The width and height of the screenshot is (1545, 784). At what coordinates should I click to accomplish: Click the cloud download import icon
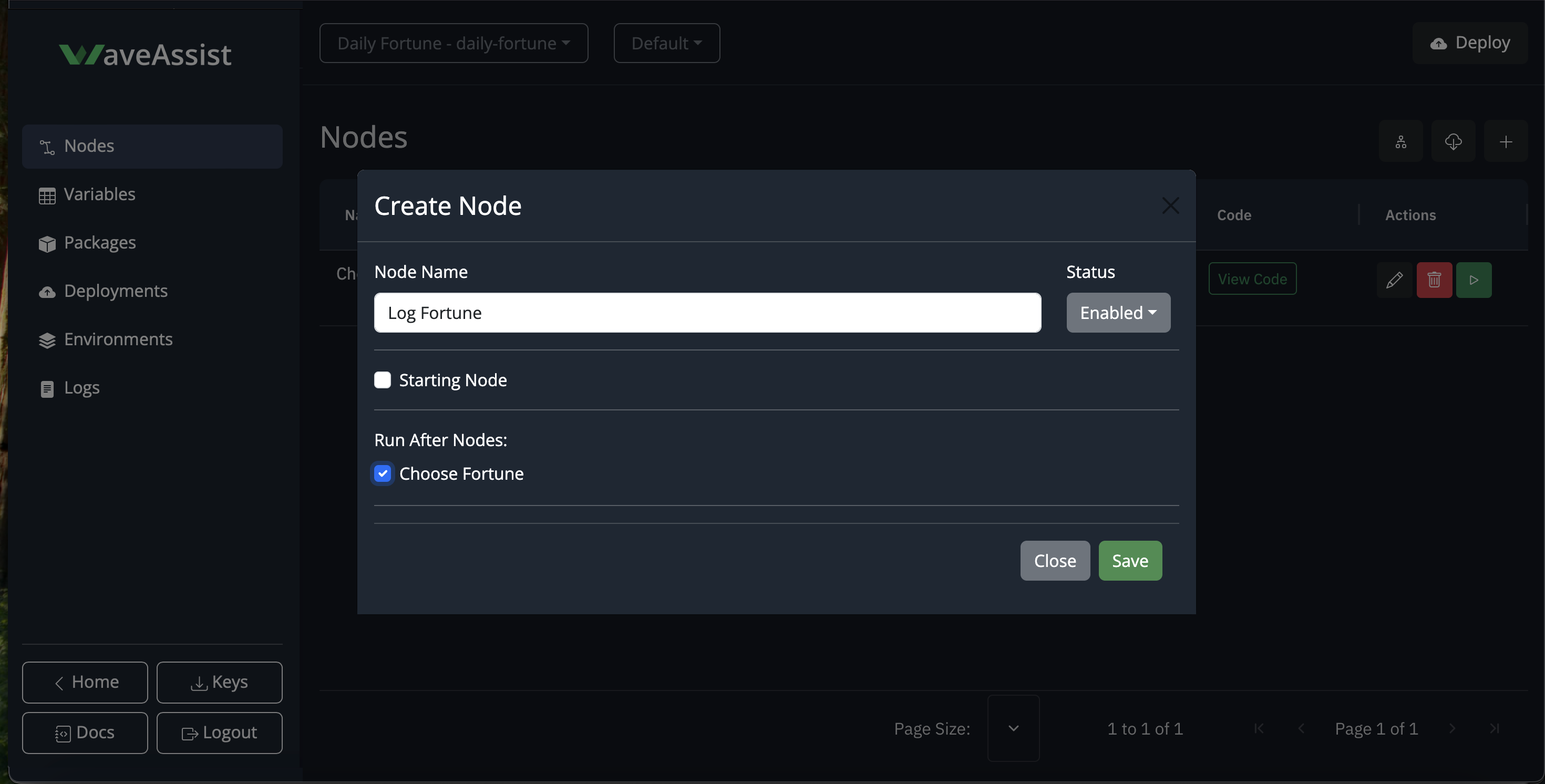click(x=1453, y=141)
